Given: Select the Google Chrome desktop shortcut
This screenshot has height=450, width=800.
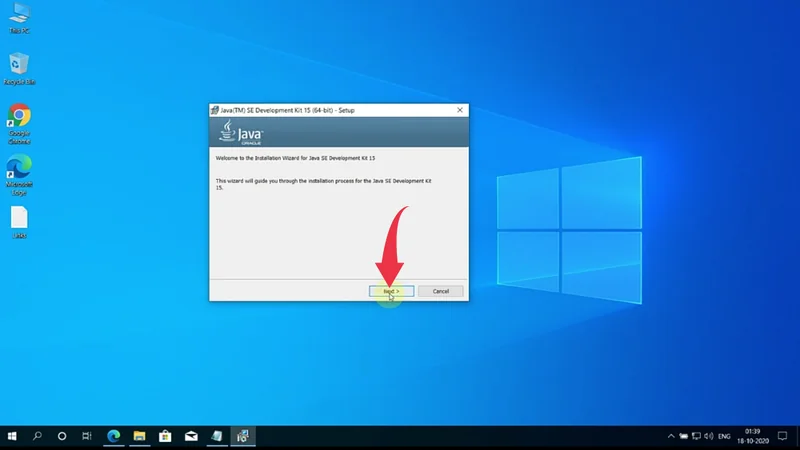Looking at the screenshot, I should [19, 118].
